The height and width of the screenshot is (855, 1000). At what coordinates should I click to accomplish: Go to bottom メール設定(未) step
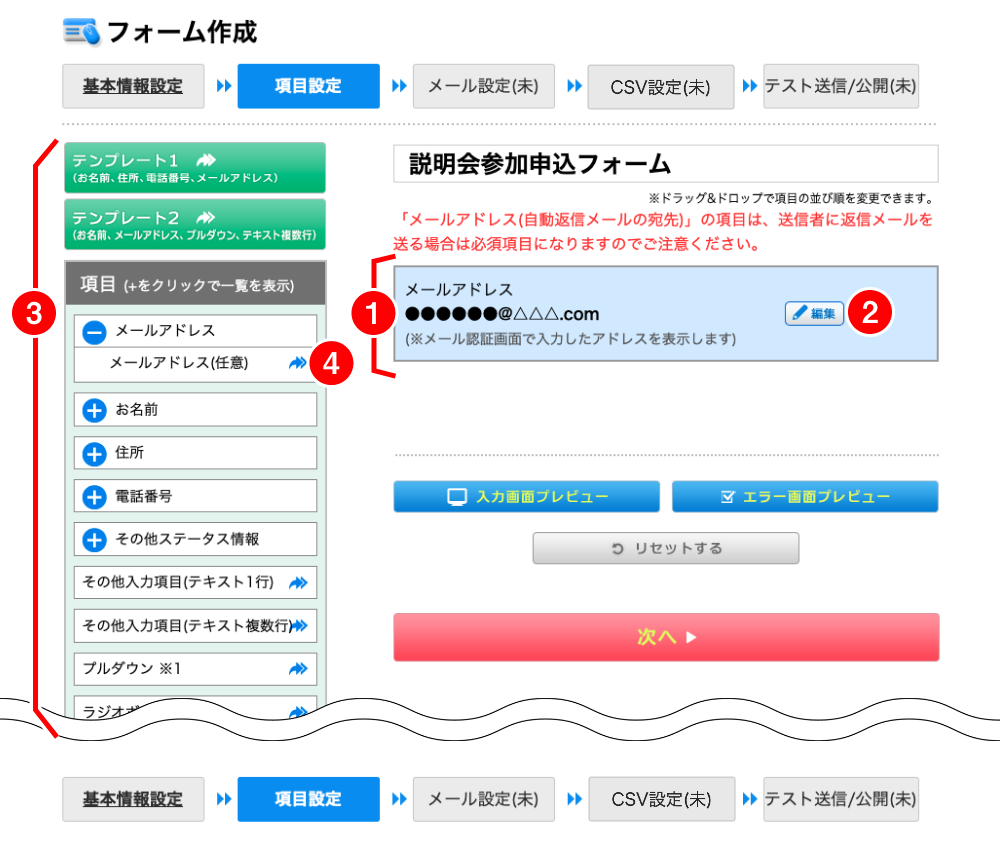[x=483, y=799]
